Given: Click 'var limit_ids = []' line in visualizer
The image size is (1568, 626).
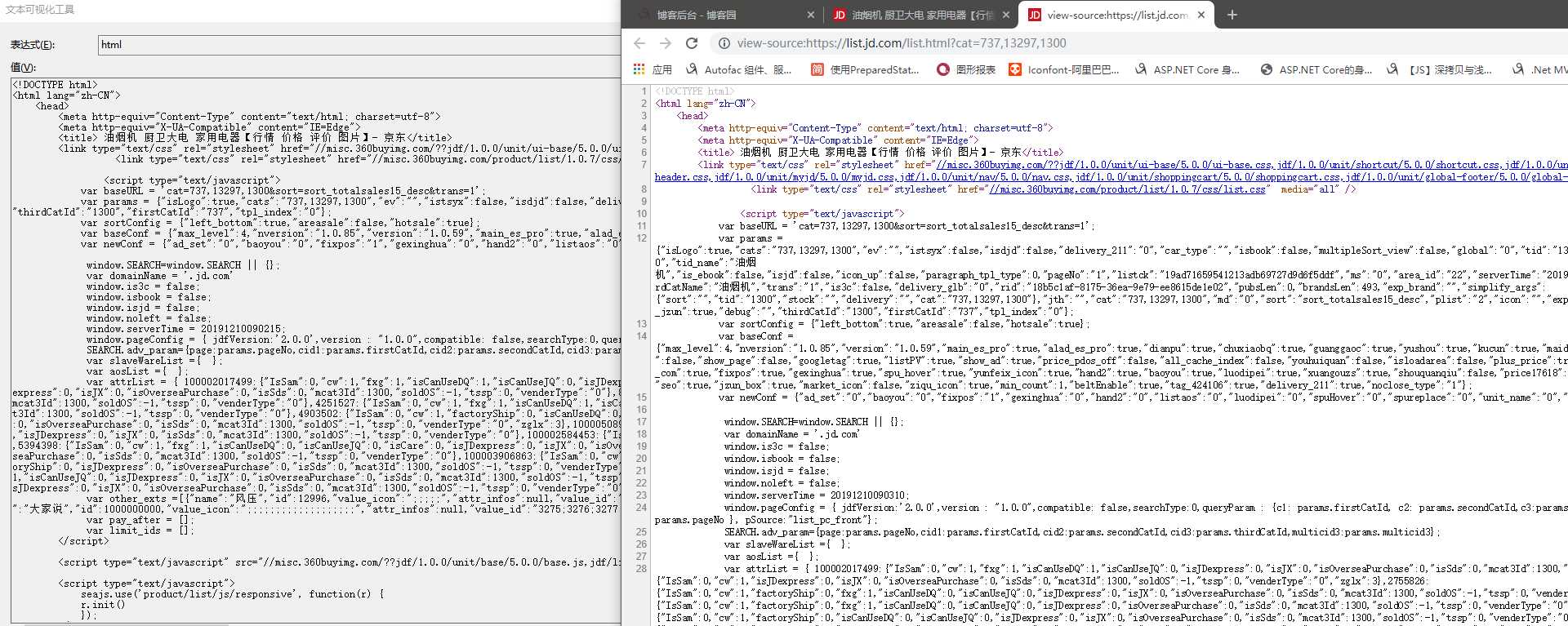Looking at the screenshot, I should [140, 531].
